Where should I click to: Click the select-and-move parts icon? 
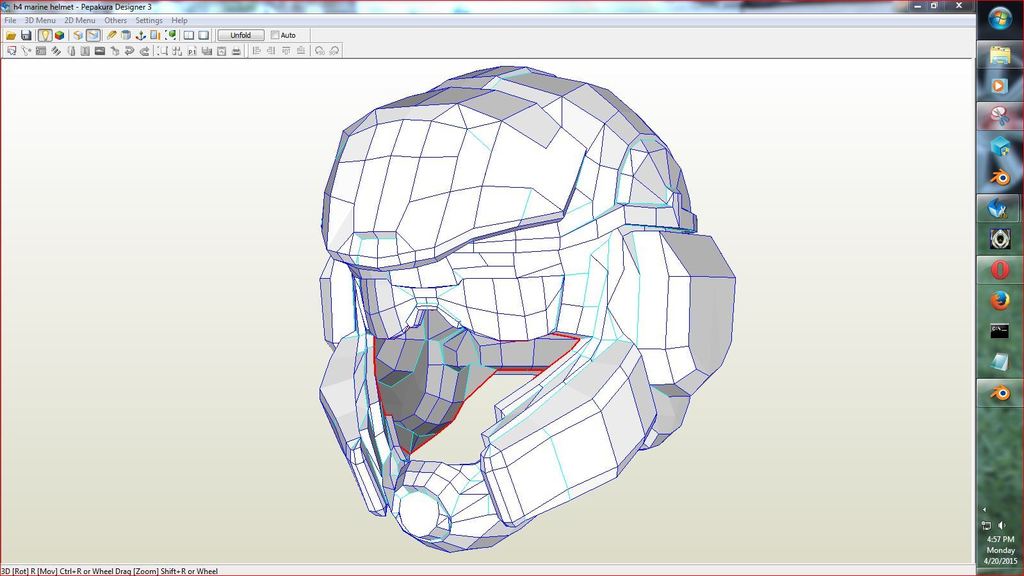click(x=12, y=51)
